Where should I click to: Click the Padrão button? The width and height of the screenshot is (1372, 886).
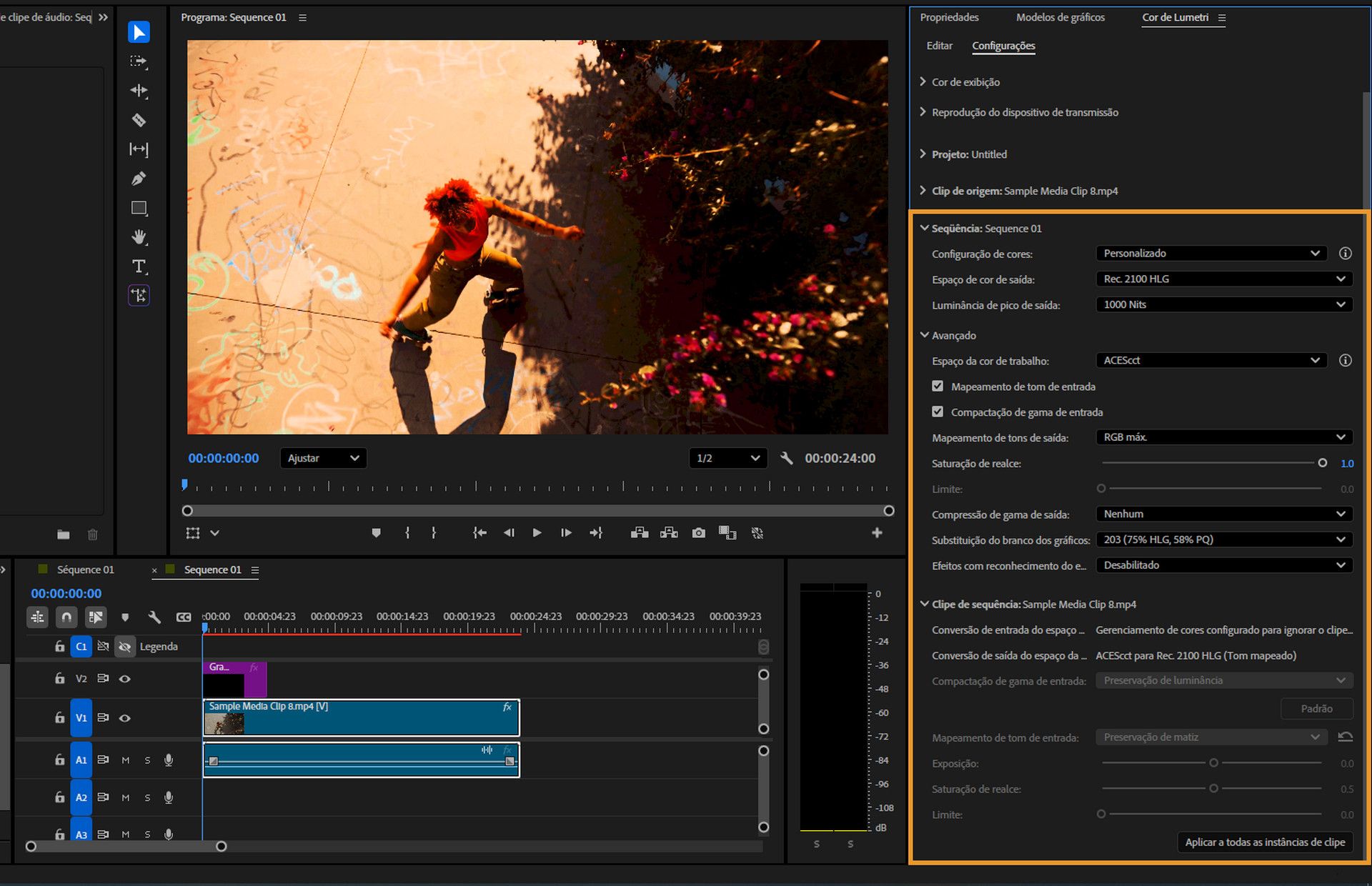[1317, 708]
